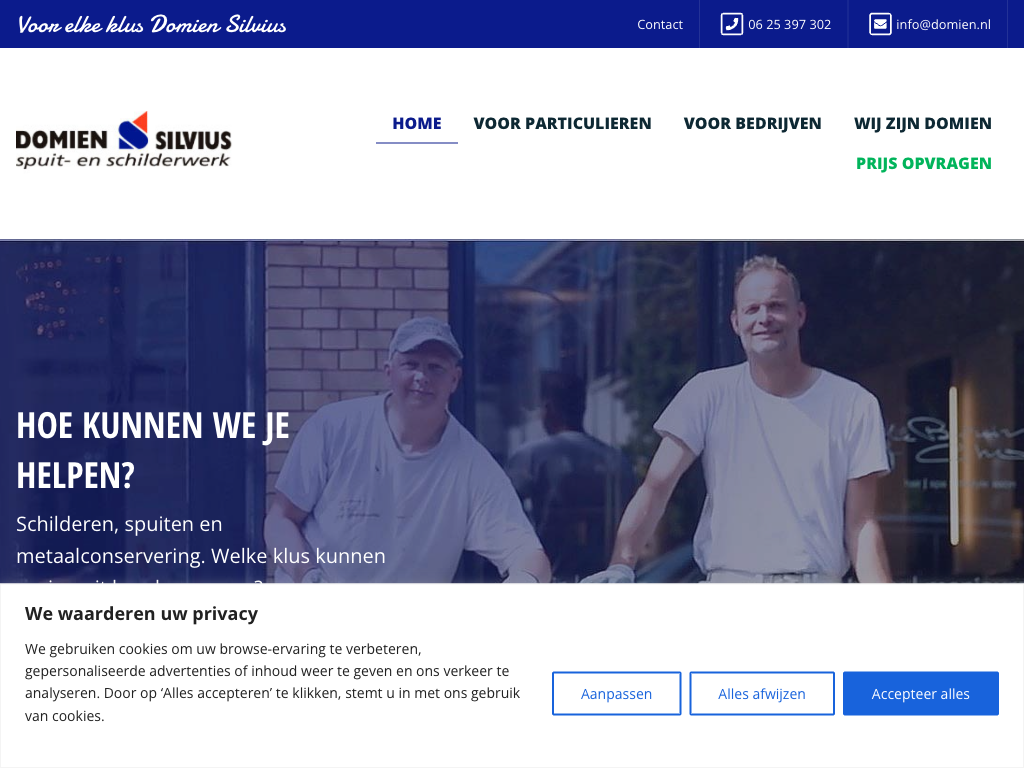Go to the Home menu item
Image resolution: width=1024 pixels, height=768 pixels.
point(417,123)
